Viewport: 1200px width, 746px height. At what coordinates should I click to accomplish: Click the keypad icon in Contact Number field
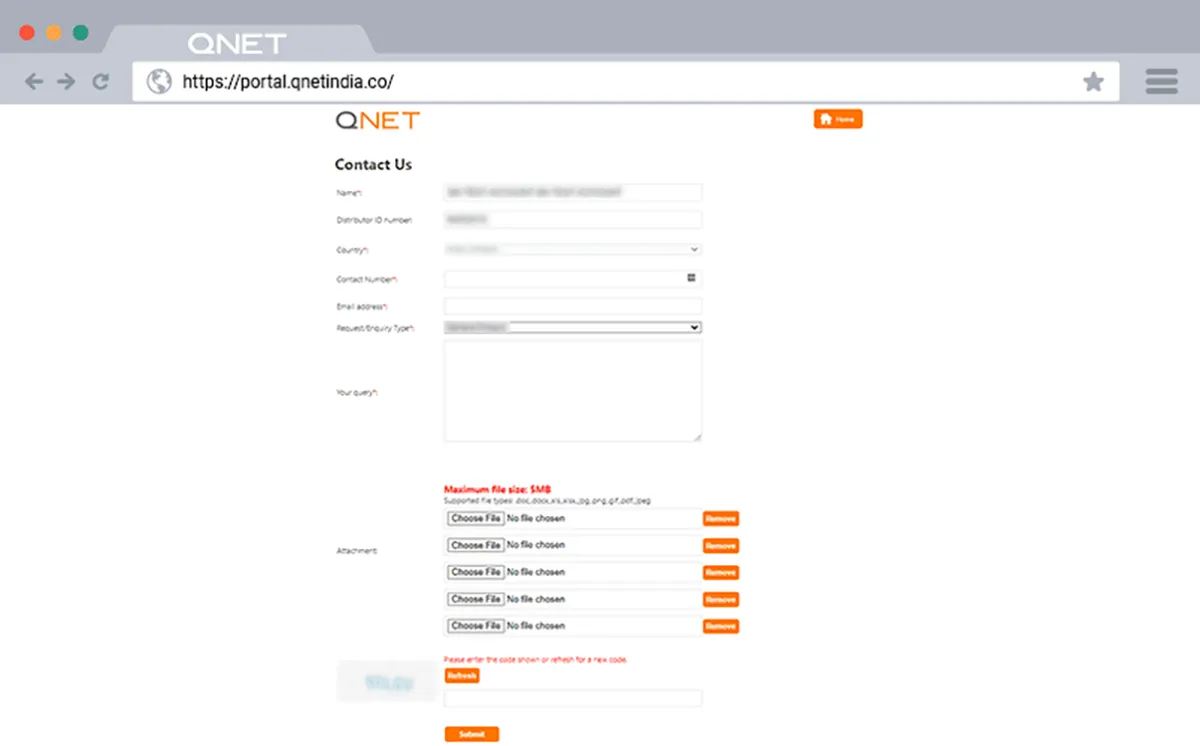click(x=690, y=278)
